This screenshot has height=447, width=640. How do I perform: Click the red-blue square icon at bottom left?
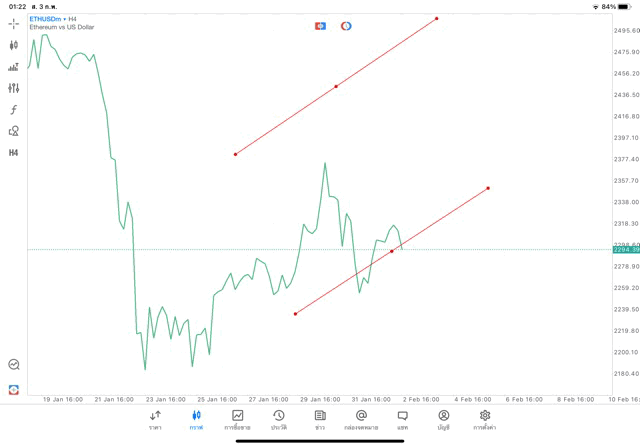coord(14,389)
